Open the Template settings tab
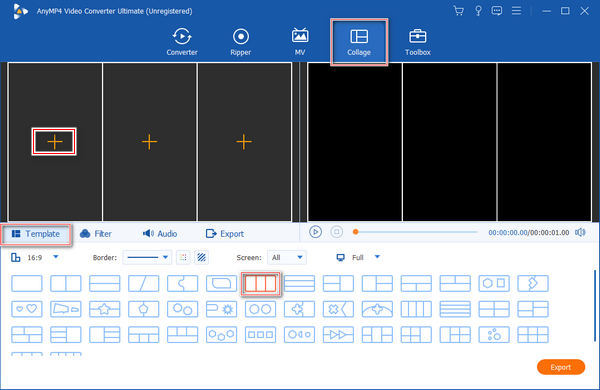The height and width of the screenshot is (390, 600). point(36,234)
